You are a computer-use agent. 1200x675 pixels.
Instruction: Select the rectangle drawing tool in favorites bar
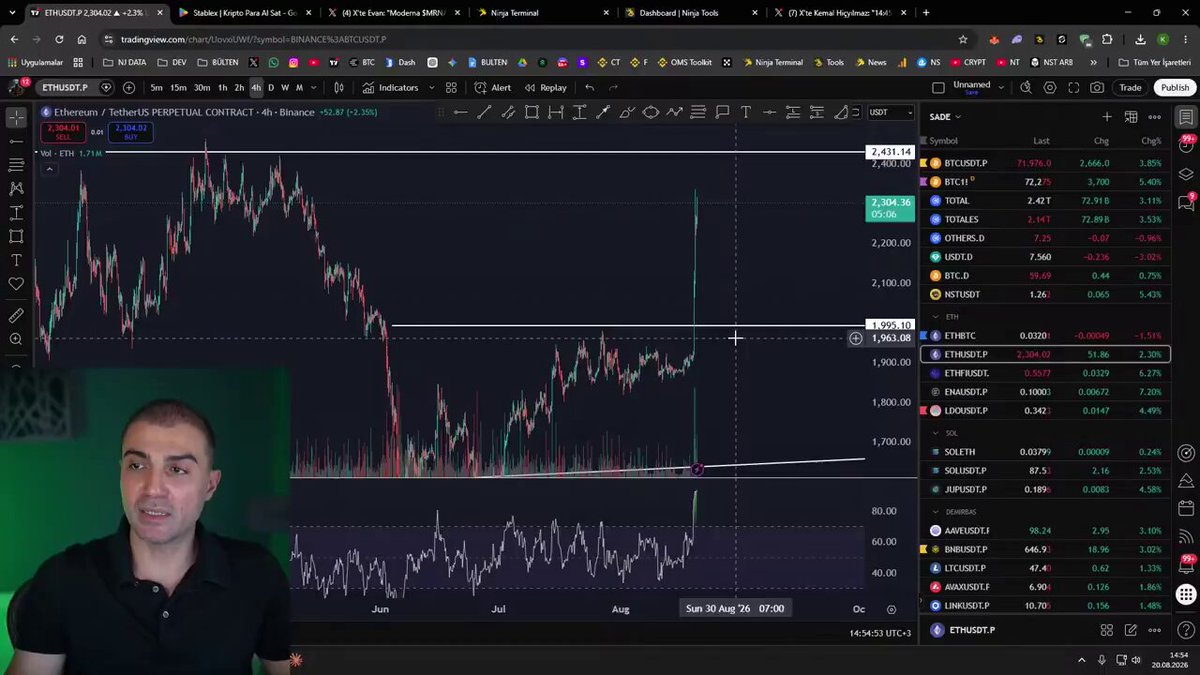532,112
